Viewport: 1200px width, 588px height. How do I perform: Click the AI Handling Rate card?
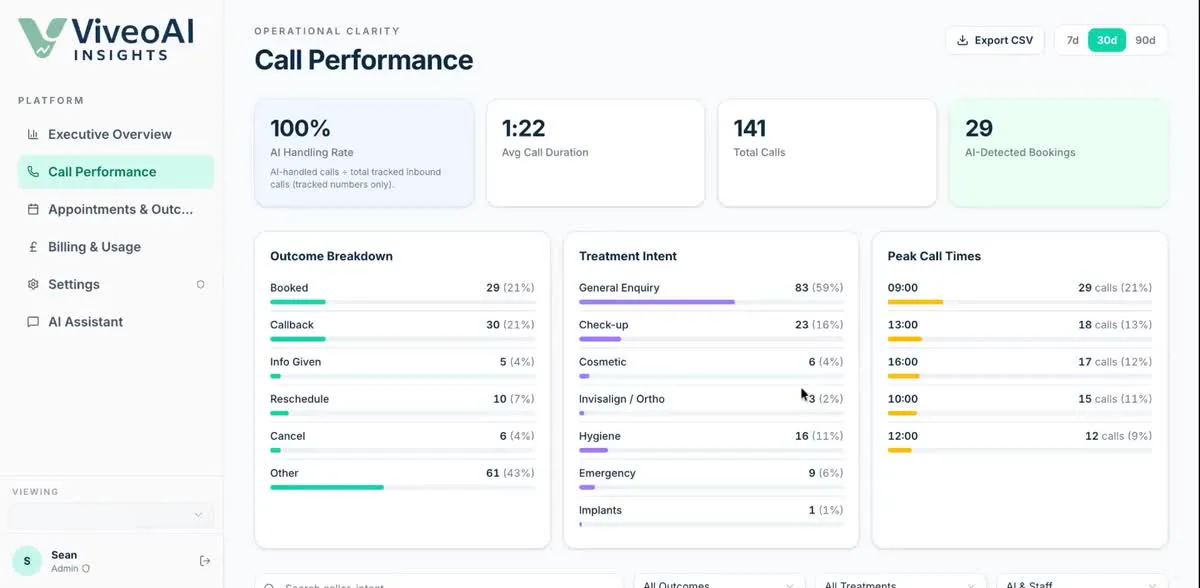(x=364, y=153)
